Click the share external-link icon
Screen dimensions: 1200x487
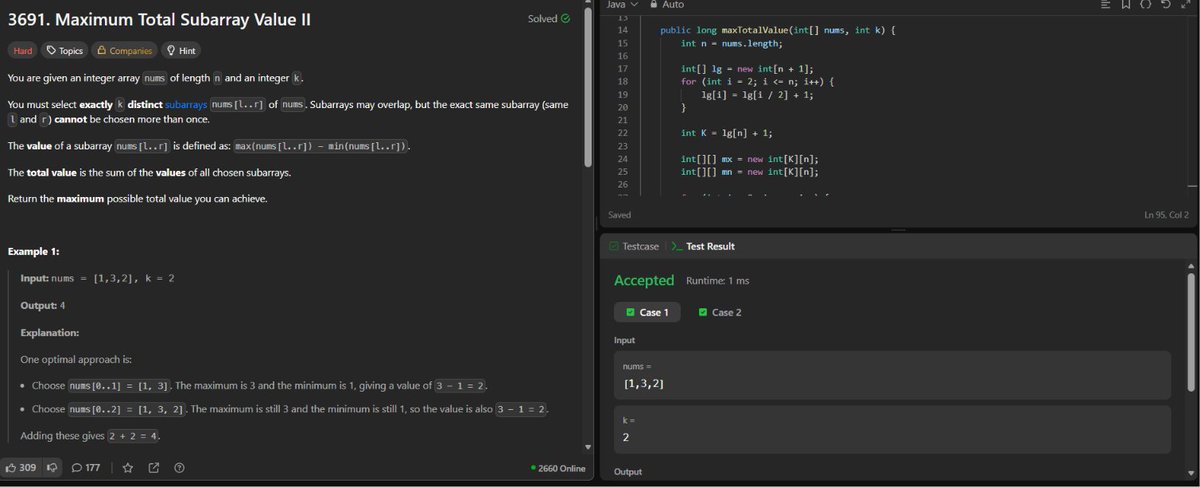[154, 468]
